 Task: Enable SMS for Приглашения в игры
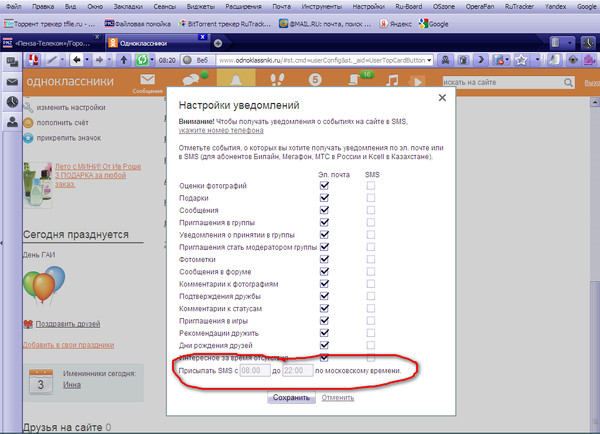[370, 320]
